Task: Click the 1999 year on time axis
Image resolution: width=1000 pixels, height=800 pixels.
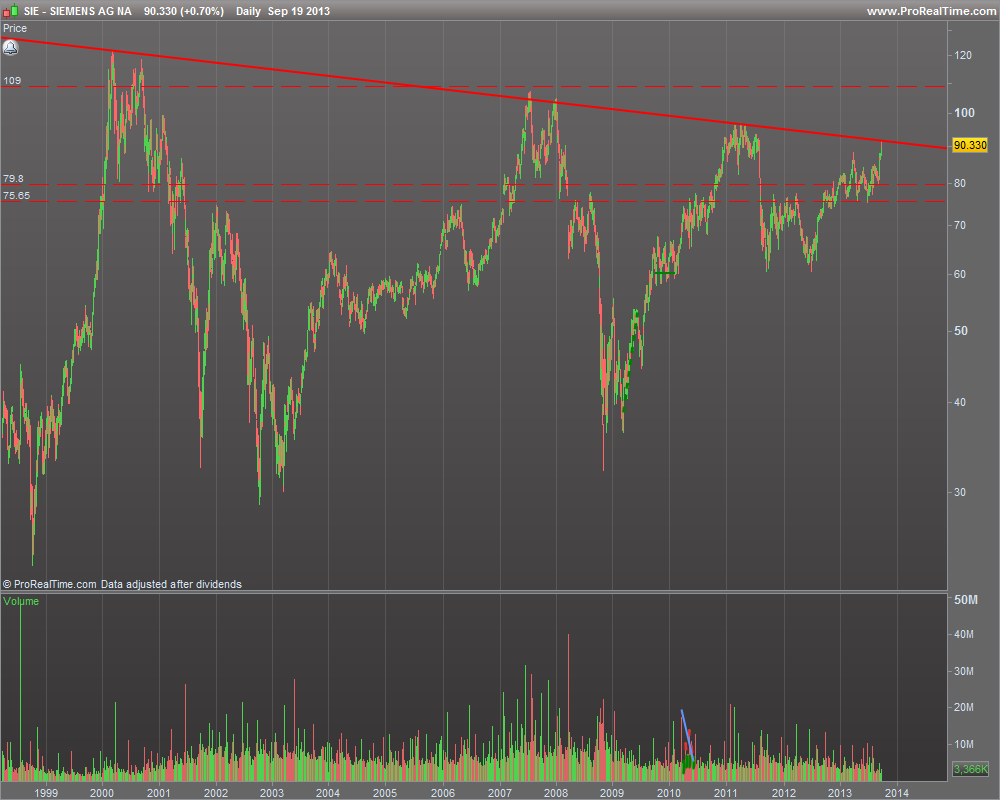Action: click(x=46, y=792)
